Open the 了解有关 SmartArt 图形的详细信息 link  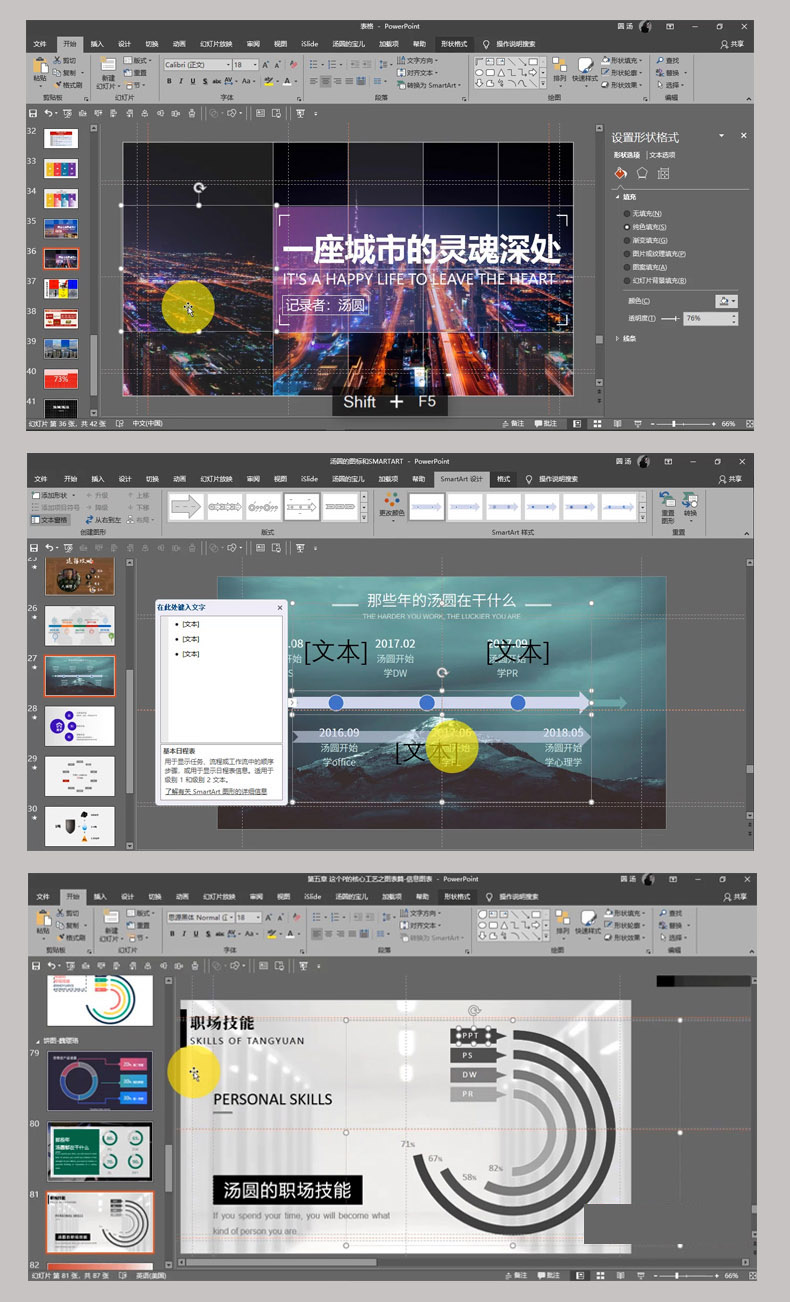click(217, 791)
